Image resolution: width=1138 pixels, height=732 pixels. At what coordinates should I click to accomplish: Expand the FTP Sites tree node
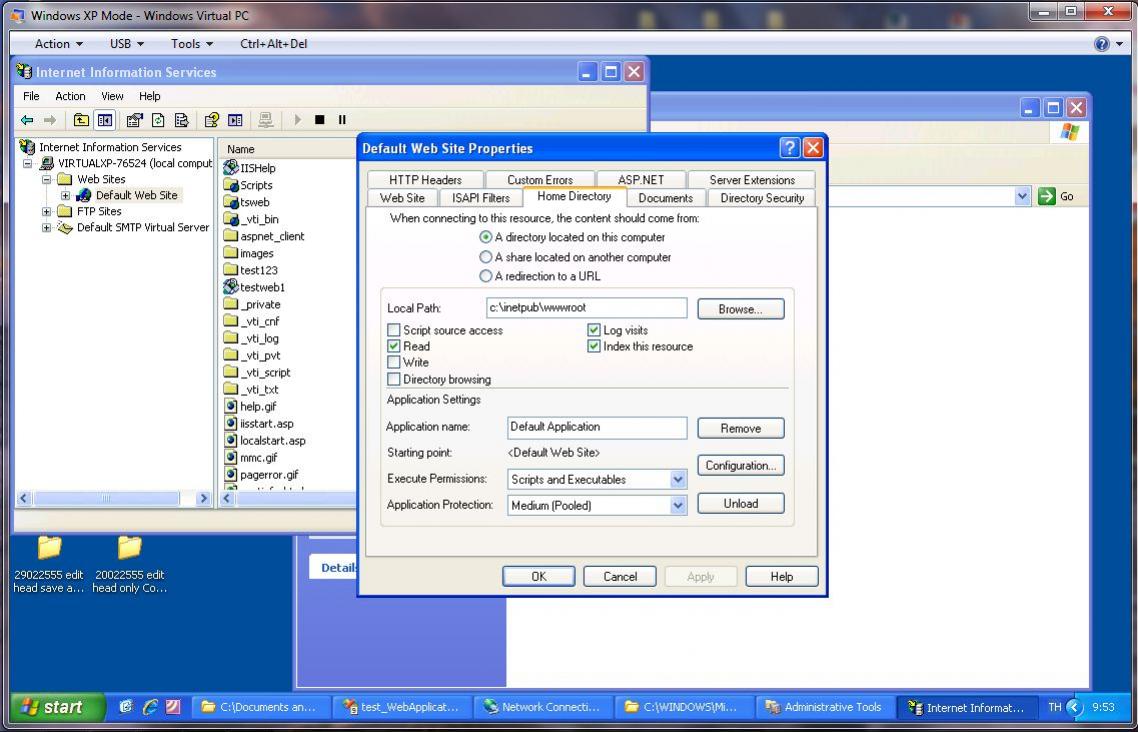pyautogui.click(x=46, y=211)
